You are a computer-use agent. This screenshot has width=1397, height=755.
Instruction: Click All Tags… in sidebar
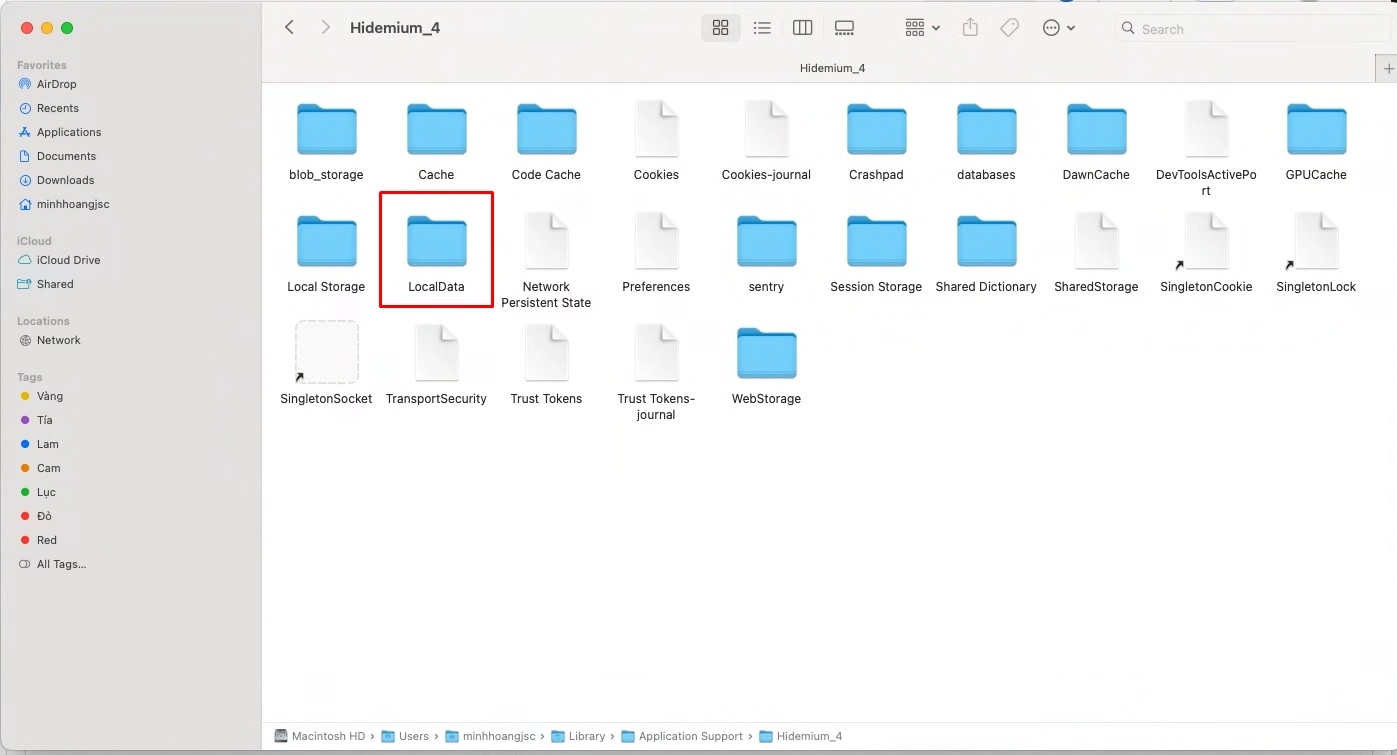[61, 564]
